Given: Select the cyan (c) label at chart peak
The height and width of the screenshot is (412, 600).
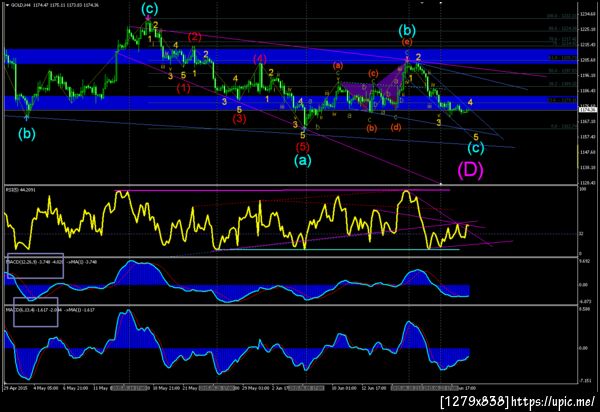Looking at the screenshot, I should (149, 9).
